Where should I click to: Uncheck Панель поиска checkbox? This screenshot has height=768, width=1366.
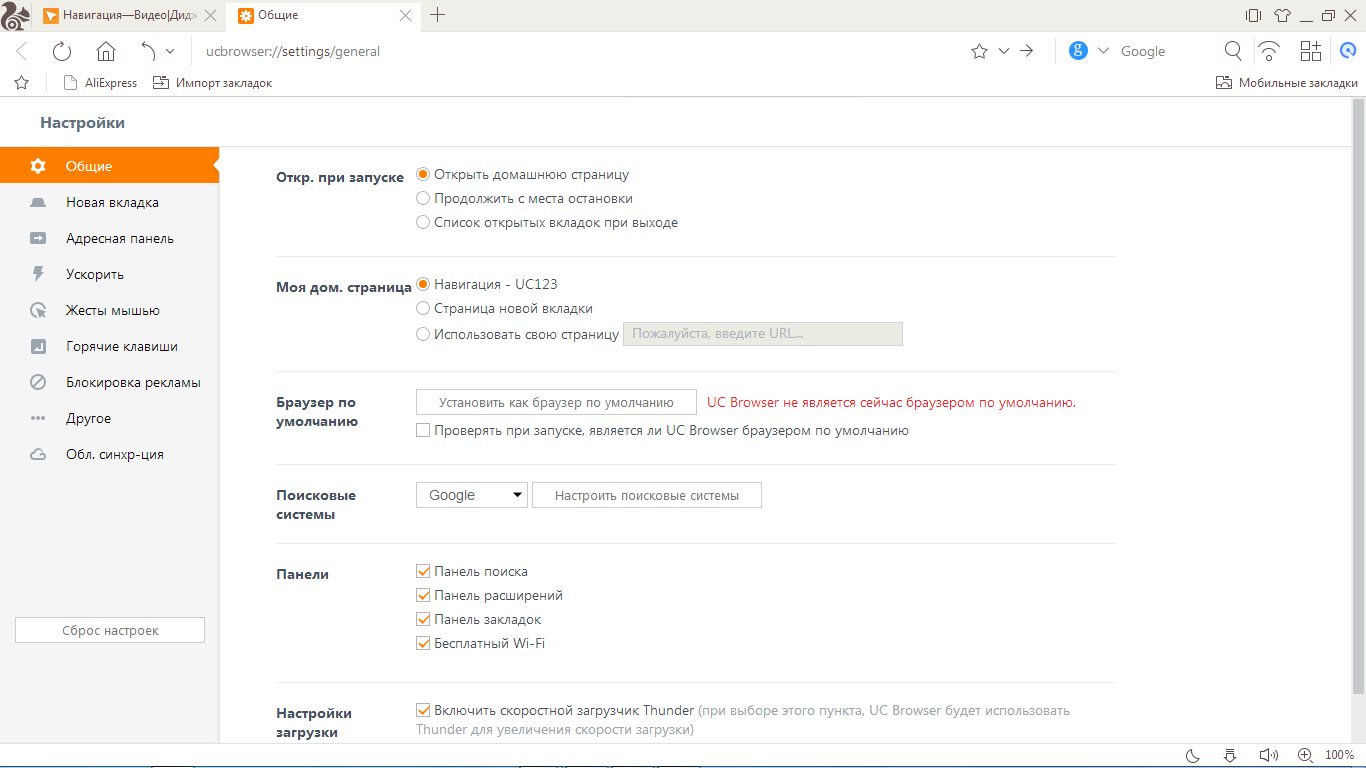423,571
